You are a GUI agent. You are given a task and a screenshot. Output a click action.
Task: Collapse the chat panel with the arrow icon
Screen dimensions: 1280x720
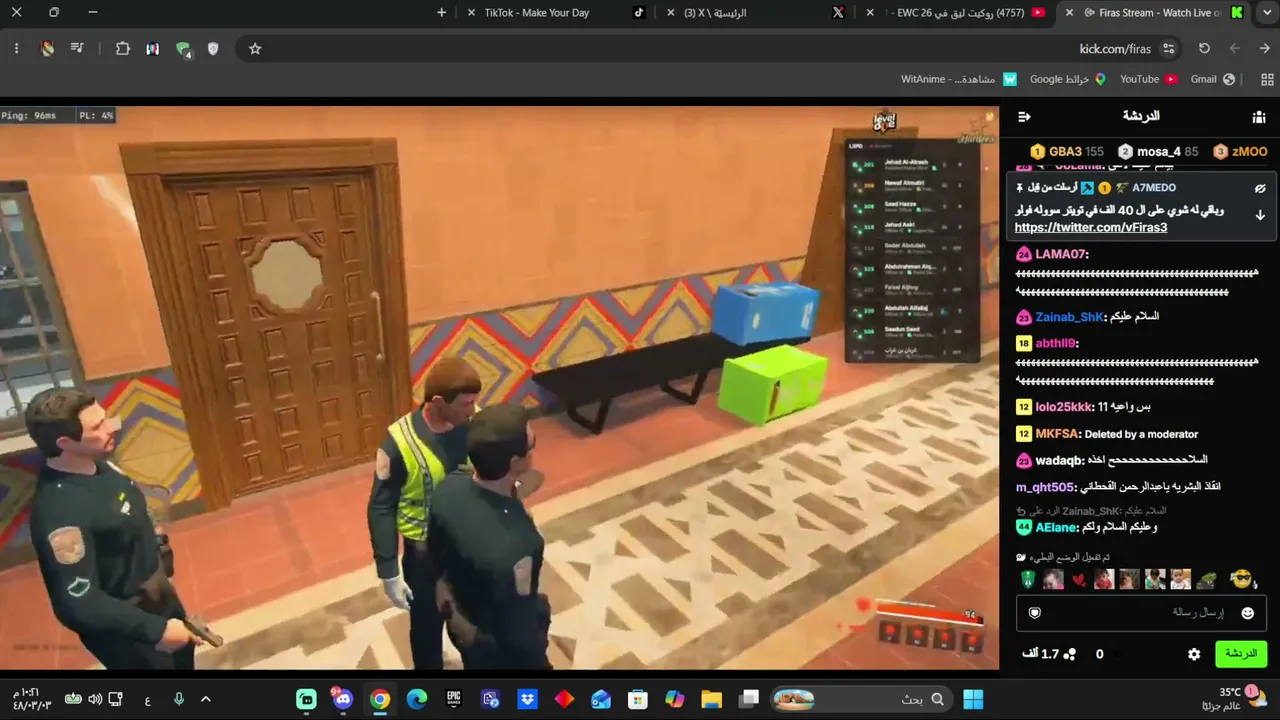pos(1024,117)
